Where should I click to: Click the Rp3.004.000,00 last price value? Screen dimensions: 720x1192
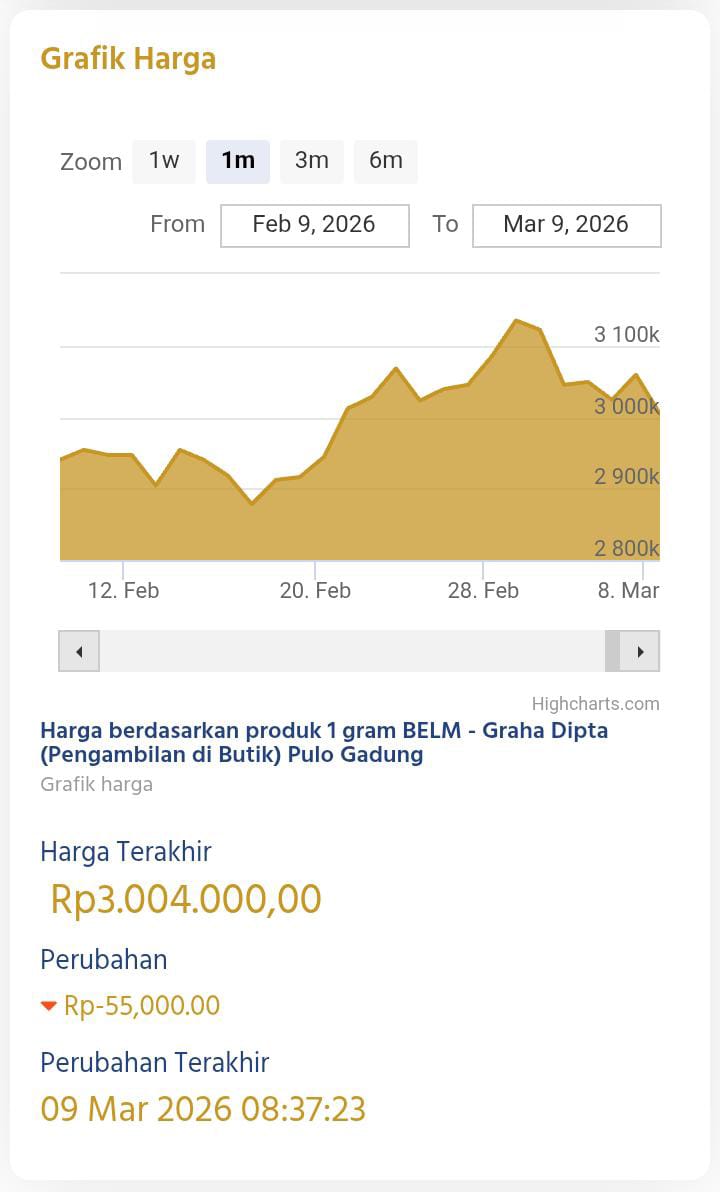coord(186,899)
